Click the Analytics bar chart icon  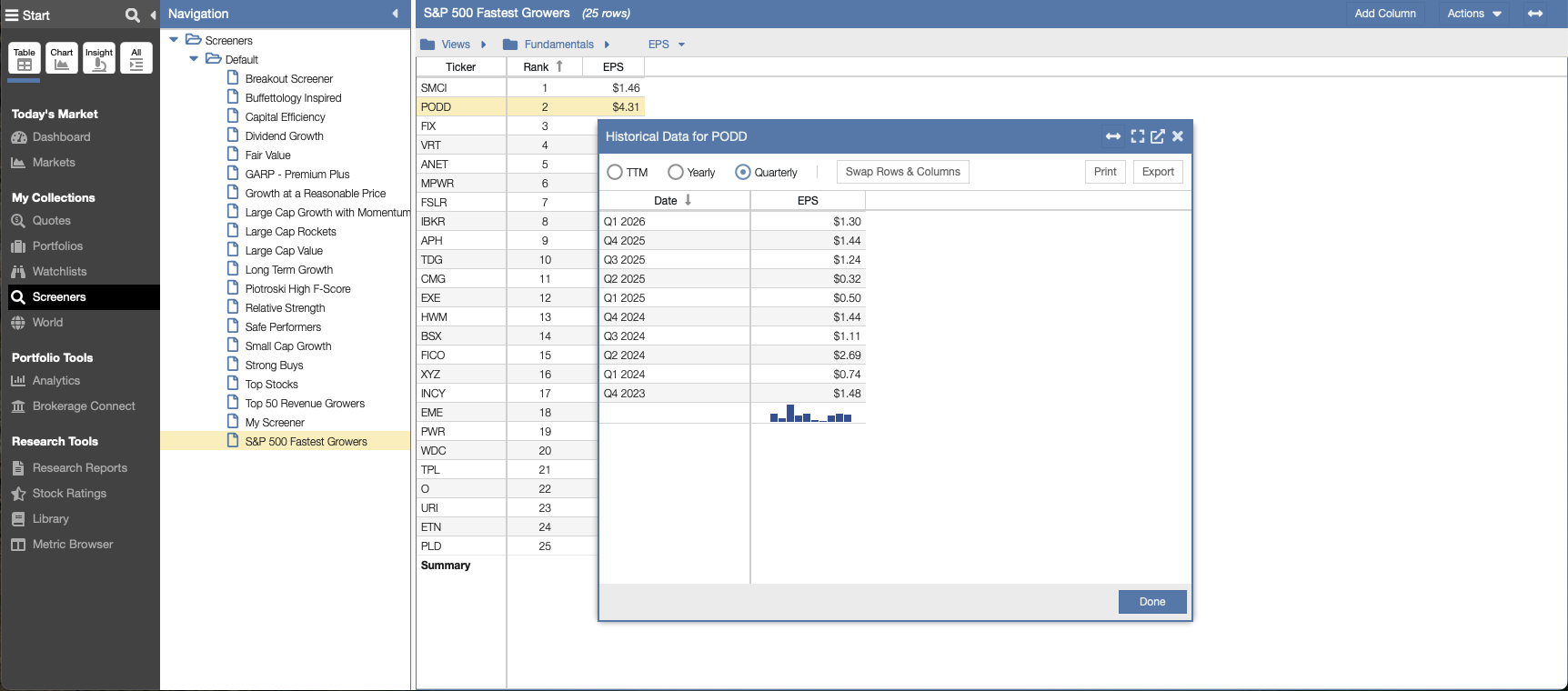(18, 381)
